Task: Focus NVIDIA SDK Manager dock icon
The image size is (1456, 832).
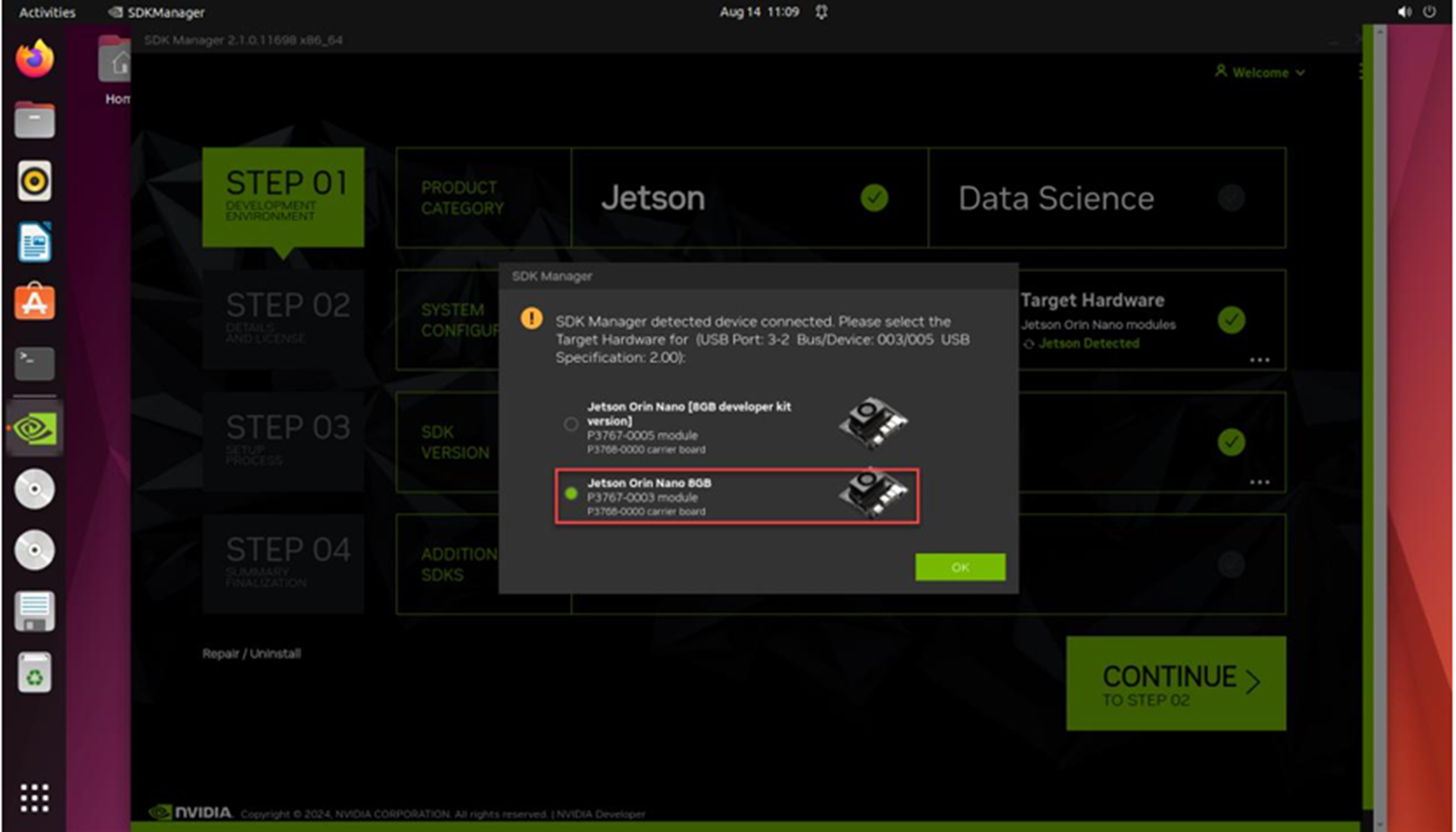Action: pos(35,428)
